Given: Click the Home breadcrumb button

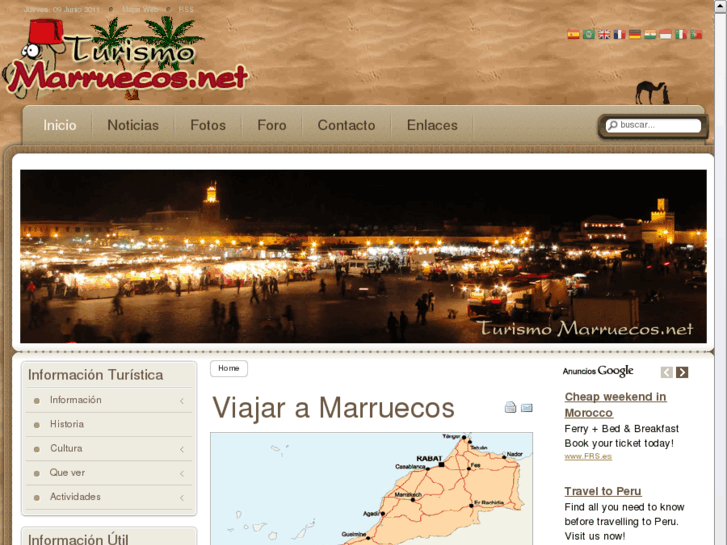Looking at the screenshot, I should pos(229,368).
